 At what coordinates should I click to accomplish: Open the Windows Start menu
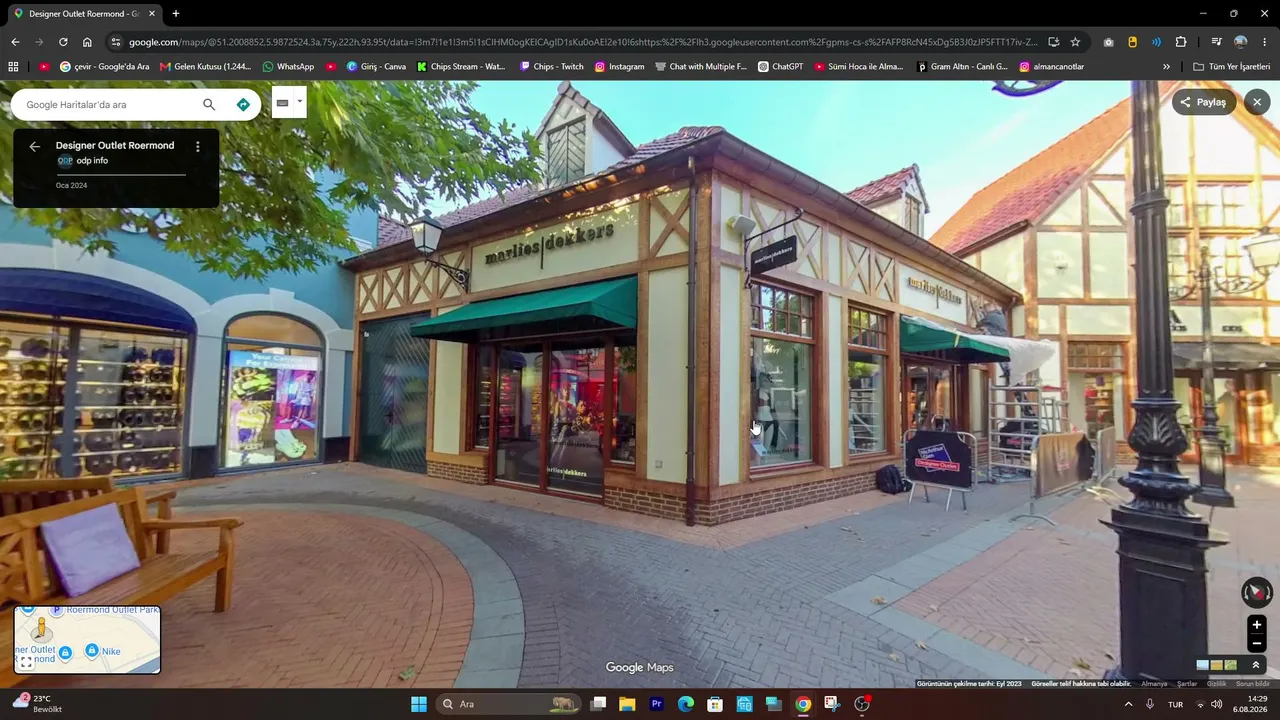pyautogui.click(x=419, y=704)
